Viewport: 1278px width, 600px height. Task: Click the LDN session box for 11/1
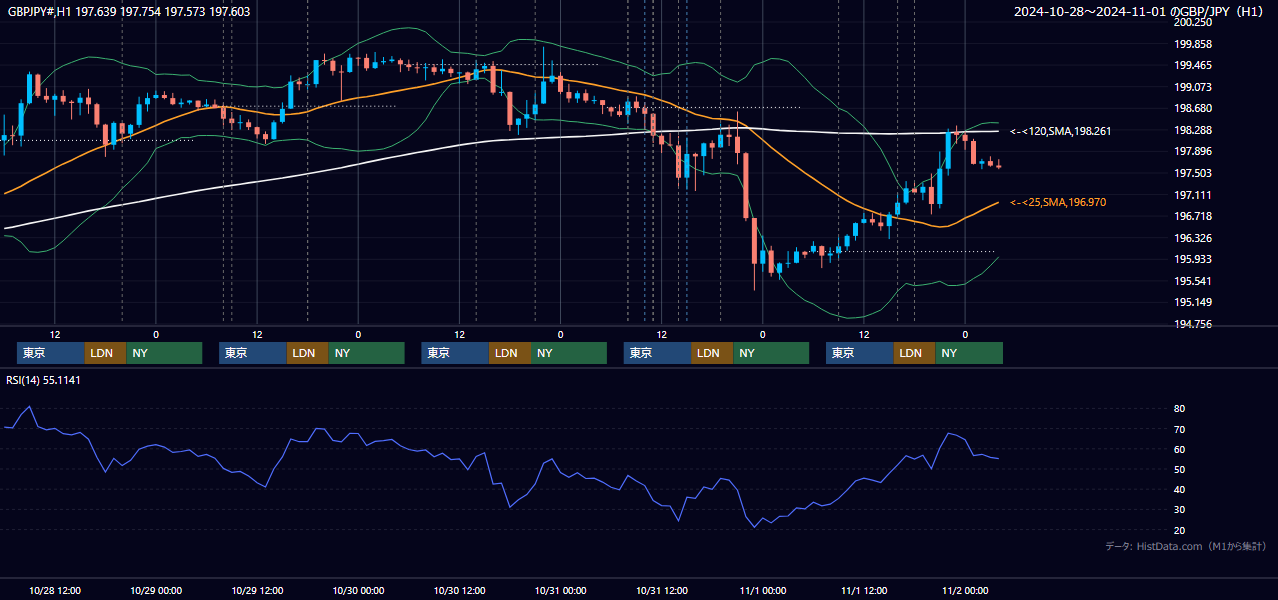click(914, 353)
